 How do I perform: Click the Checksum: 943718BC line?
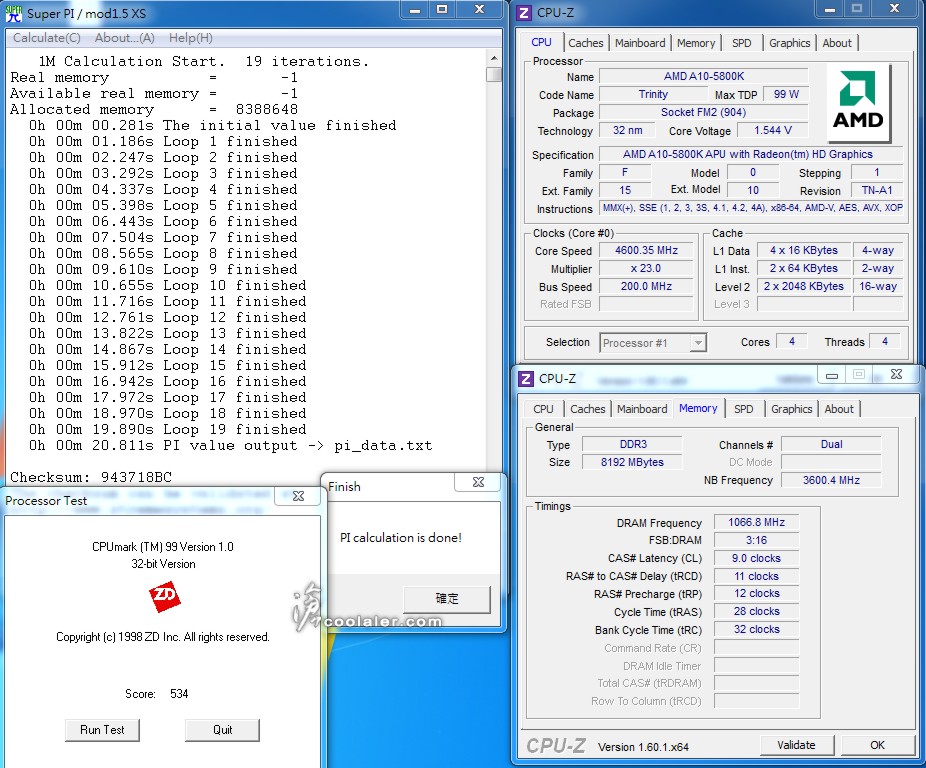click(91, 477)
